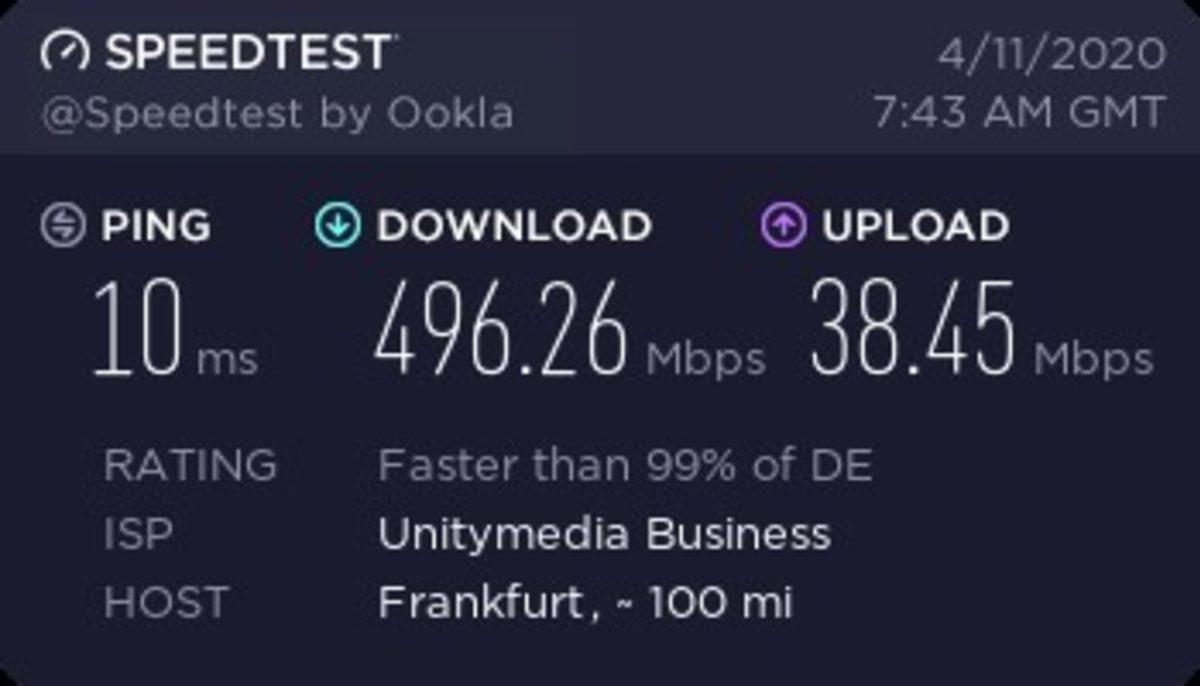Click the Faster than 99% of DE text
Viewport: 1200px width, 686px height.
(x=625, y=466)
